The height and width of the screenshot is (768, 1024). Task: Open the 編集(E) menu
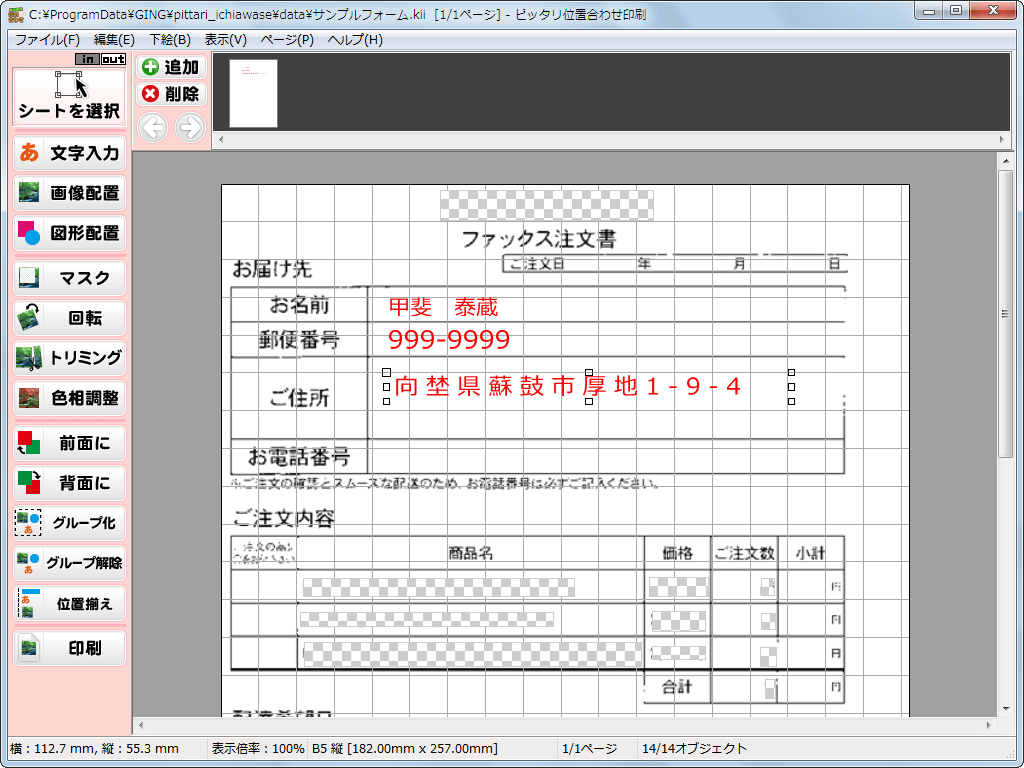pos(114,40)
